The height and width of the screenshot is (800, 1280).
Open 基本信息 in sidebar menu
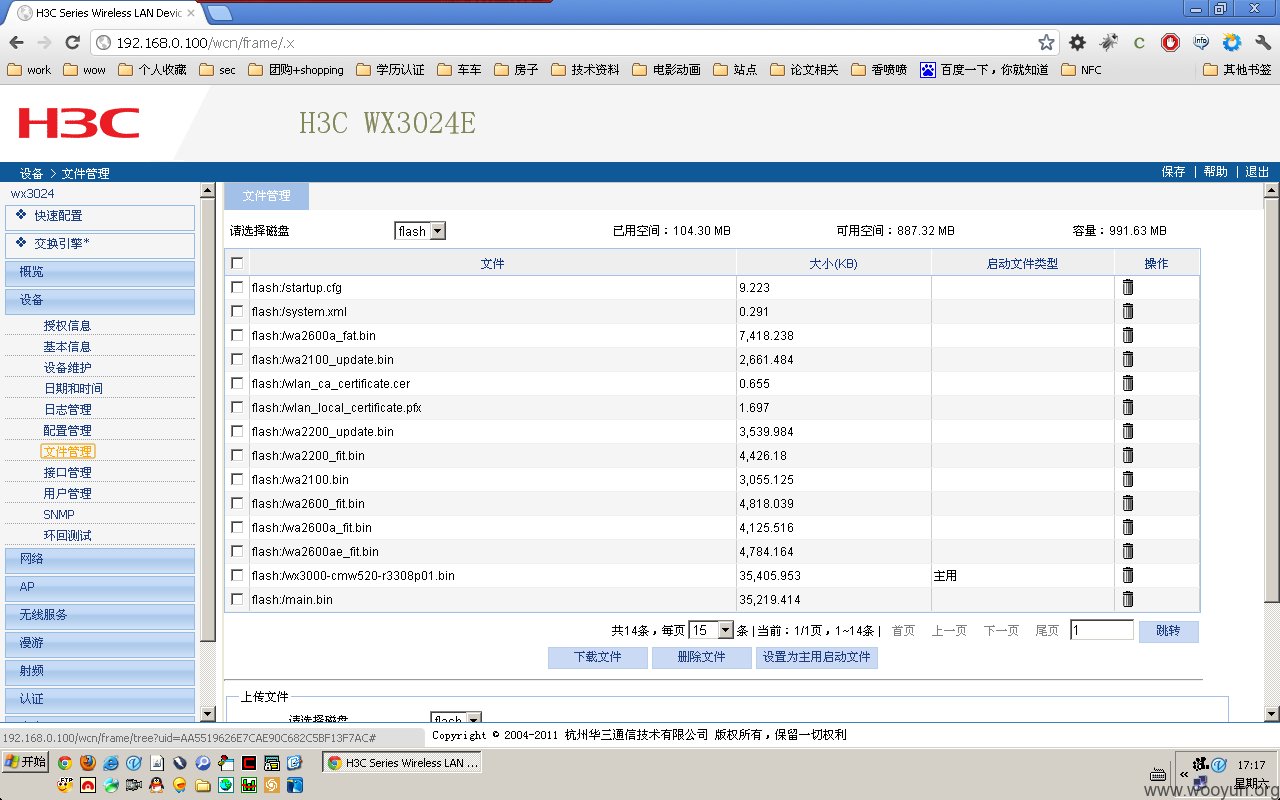(x=67, y=346)
